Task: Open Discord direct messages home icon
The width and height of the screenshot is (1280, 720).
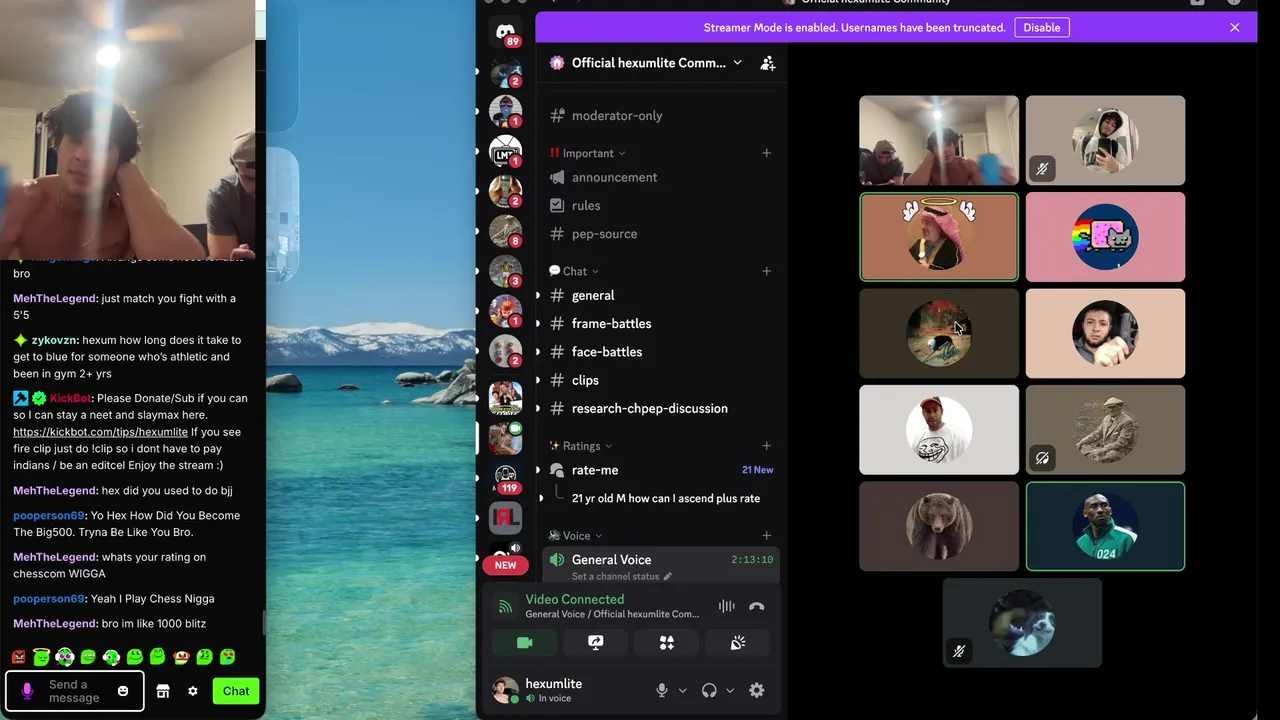Action: [x=506, y=32]
